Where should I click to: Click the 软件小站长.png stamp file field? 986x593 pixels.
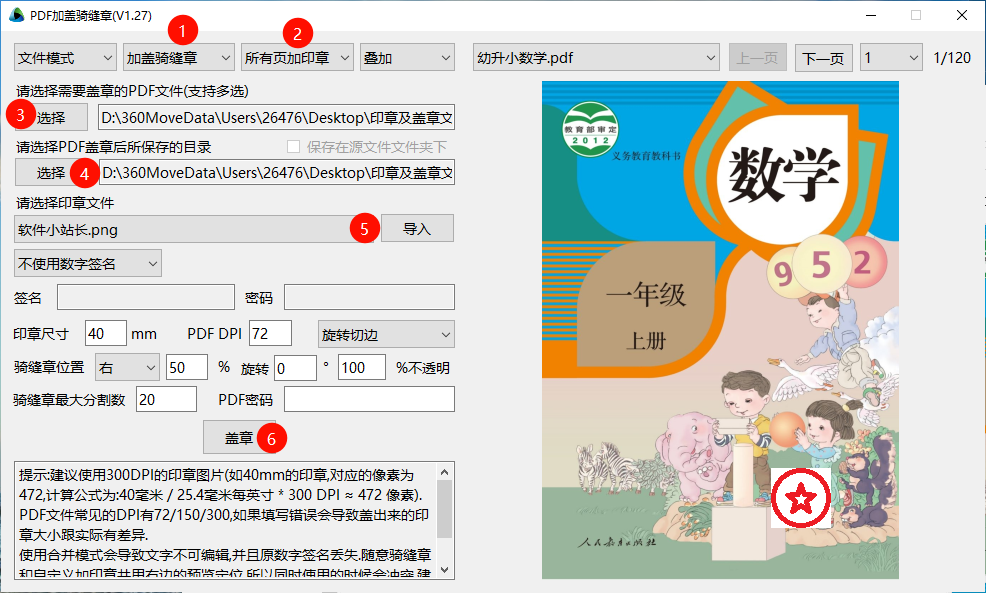[194, 230]
